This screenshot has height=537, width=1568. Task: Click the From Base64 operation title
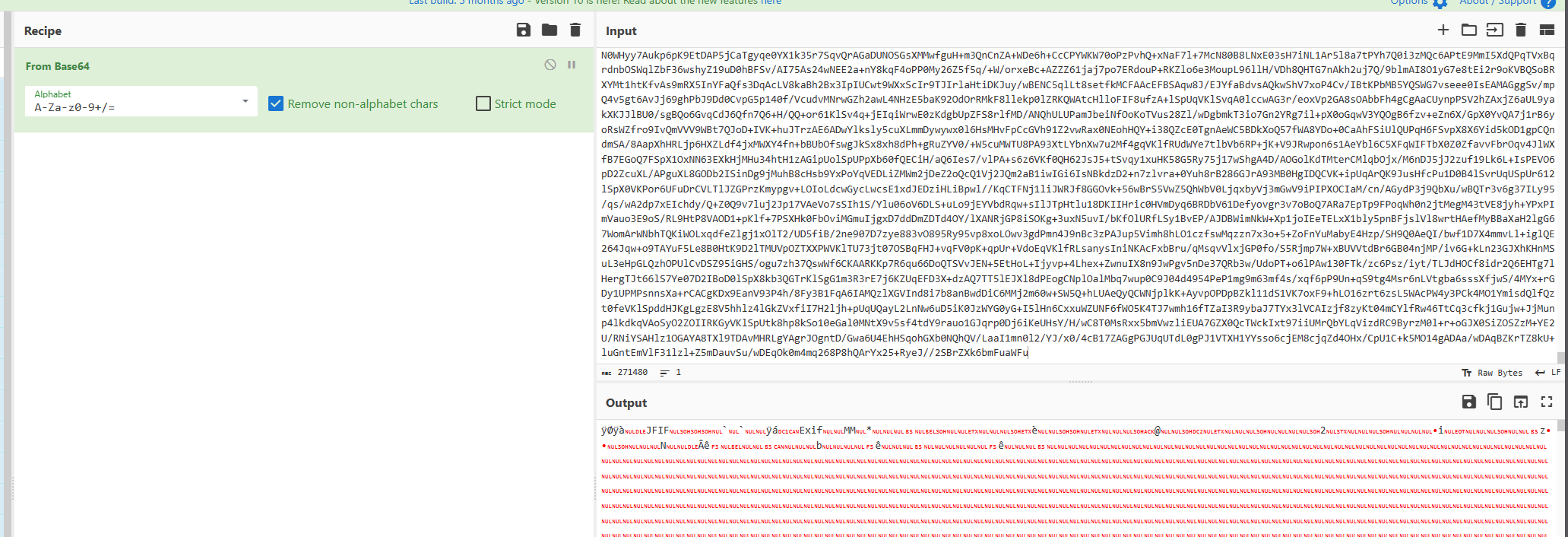click(58, 66)
